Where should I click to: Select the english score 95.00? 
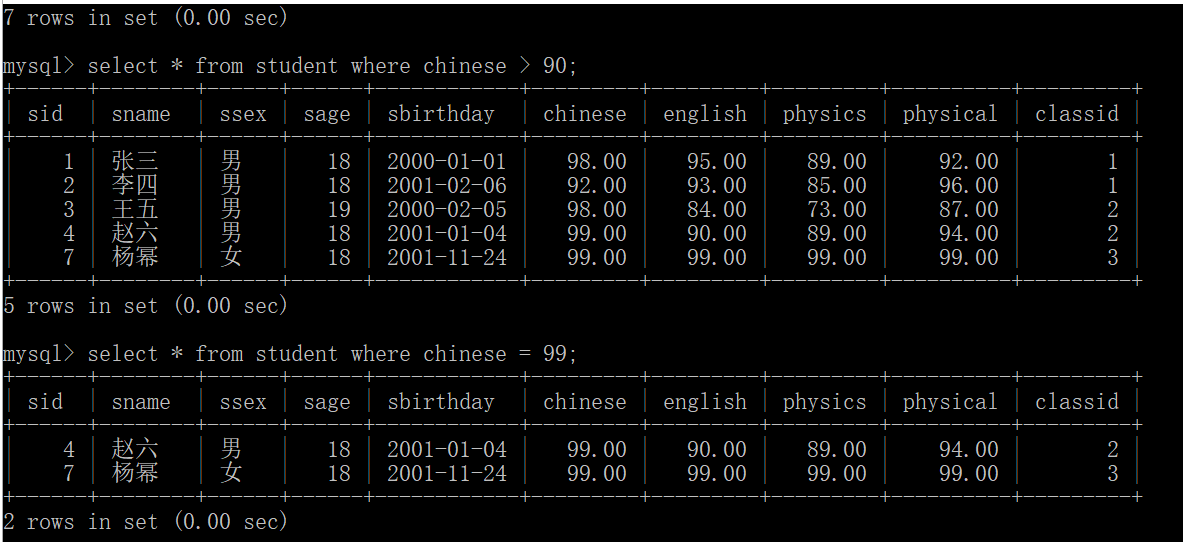pyautogui.click(x=716, y=162)
